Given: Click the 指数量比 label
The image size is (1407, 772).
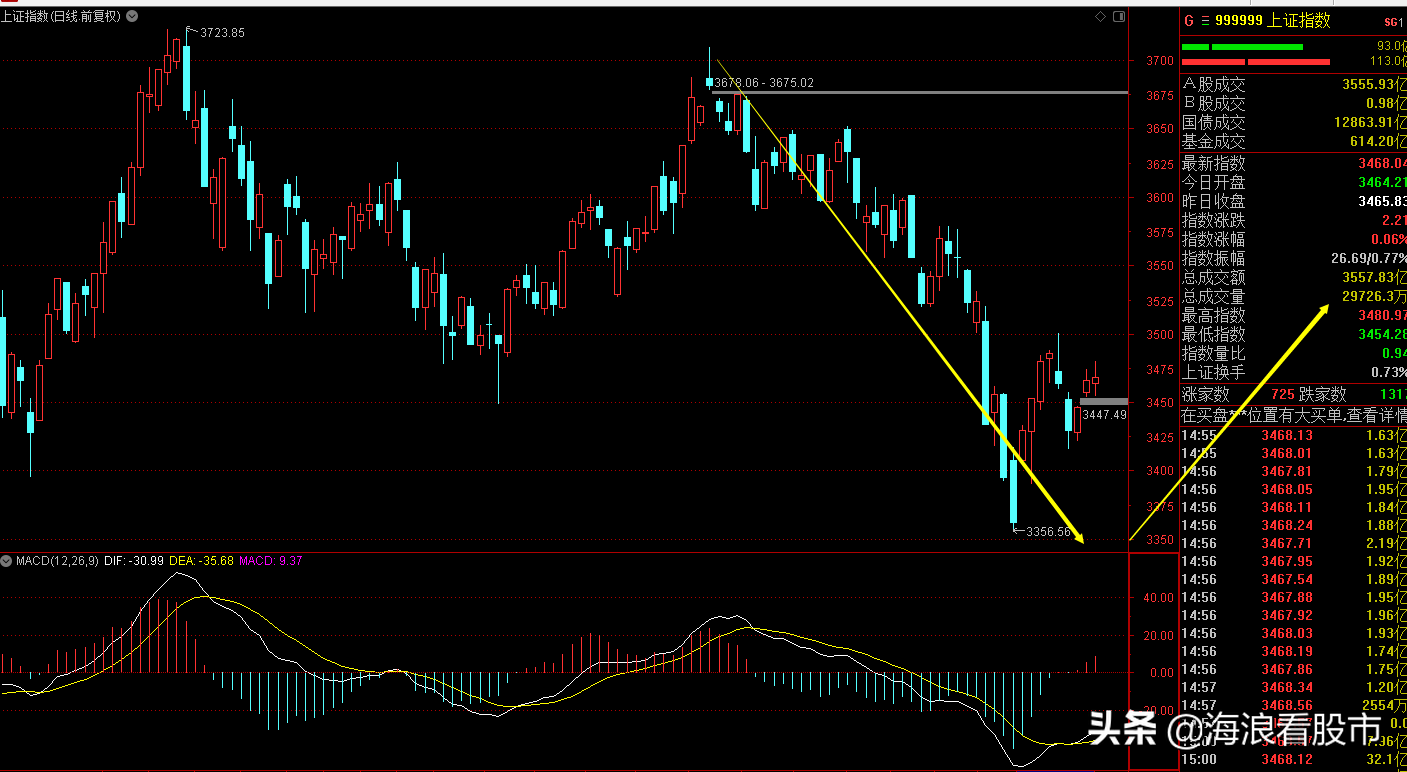Looking at the screenshot, I should (x=1214, y=353).
